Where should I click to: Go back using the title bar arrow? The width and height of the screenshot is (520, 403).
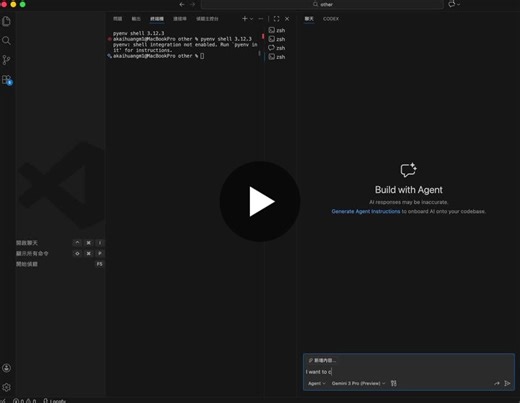182,4
